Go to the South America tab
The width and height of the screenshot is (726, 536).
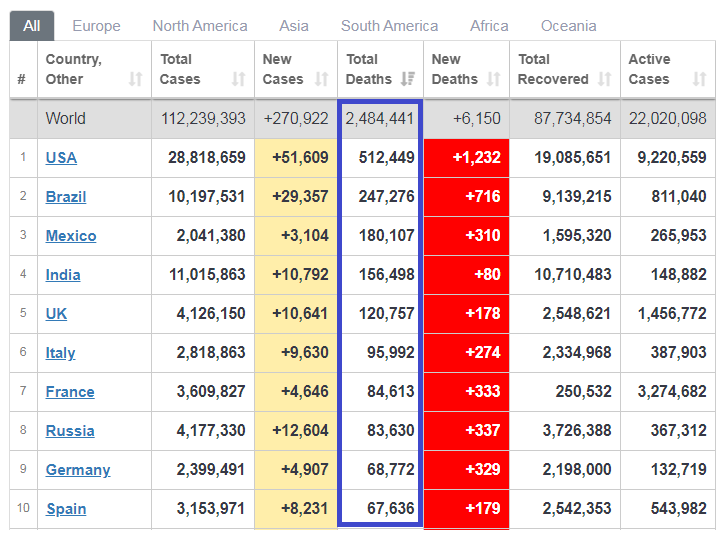click(389, 26)
